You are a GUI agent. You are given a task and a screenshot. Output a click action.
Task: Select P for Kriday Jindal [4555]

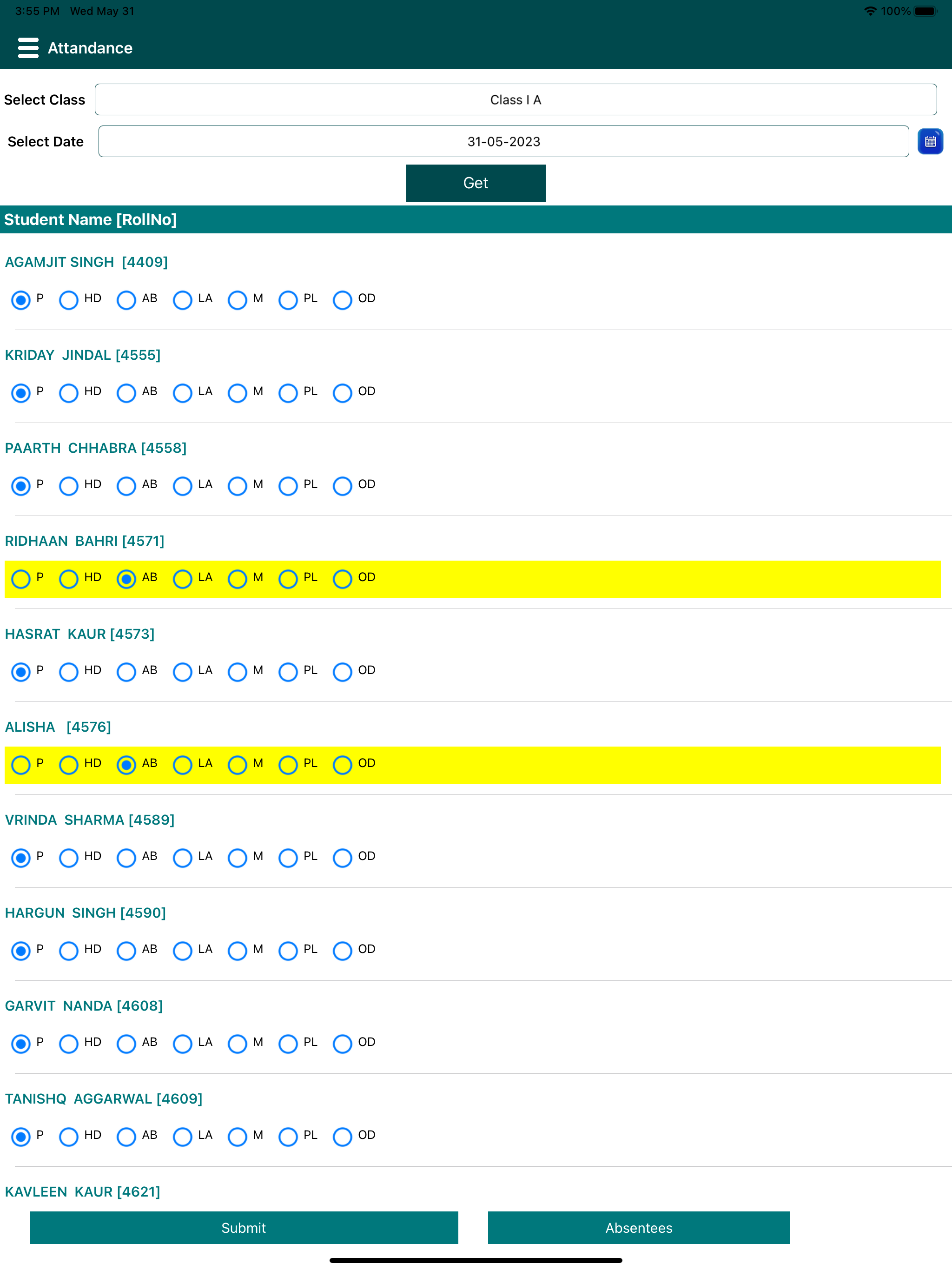tap(21, 393)
